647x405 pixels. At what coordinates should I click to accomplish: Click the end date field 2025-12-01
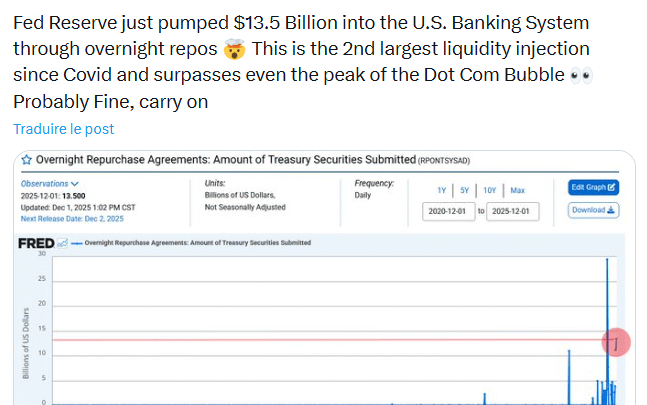pos(513,212)
